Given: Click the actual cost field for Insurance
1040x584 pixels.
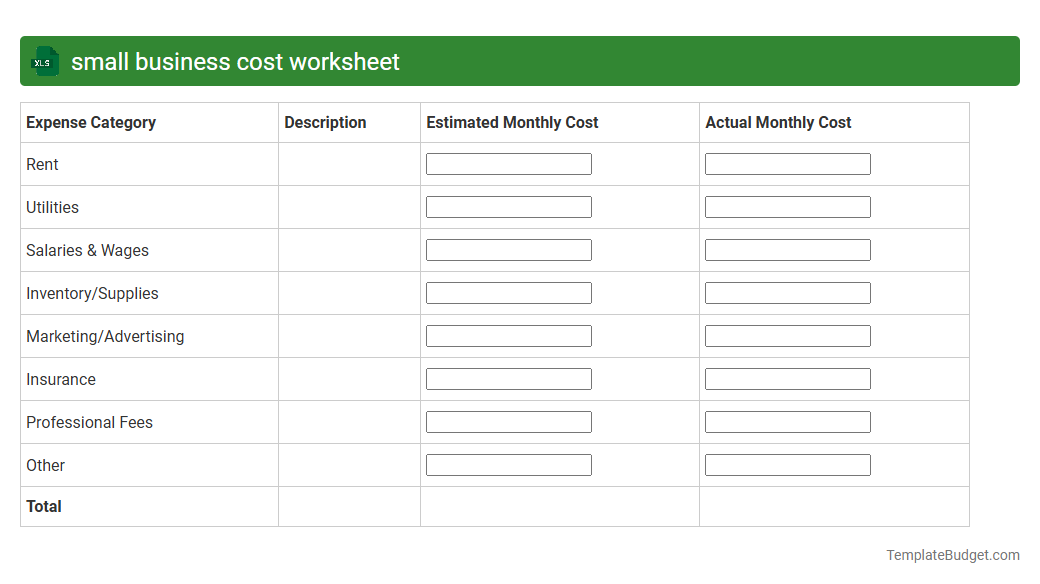Looking at the screenshot, I should (787, 378).
